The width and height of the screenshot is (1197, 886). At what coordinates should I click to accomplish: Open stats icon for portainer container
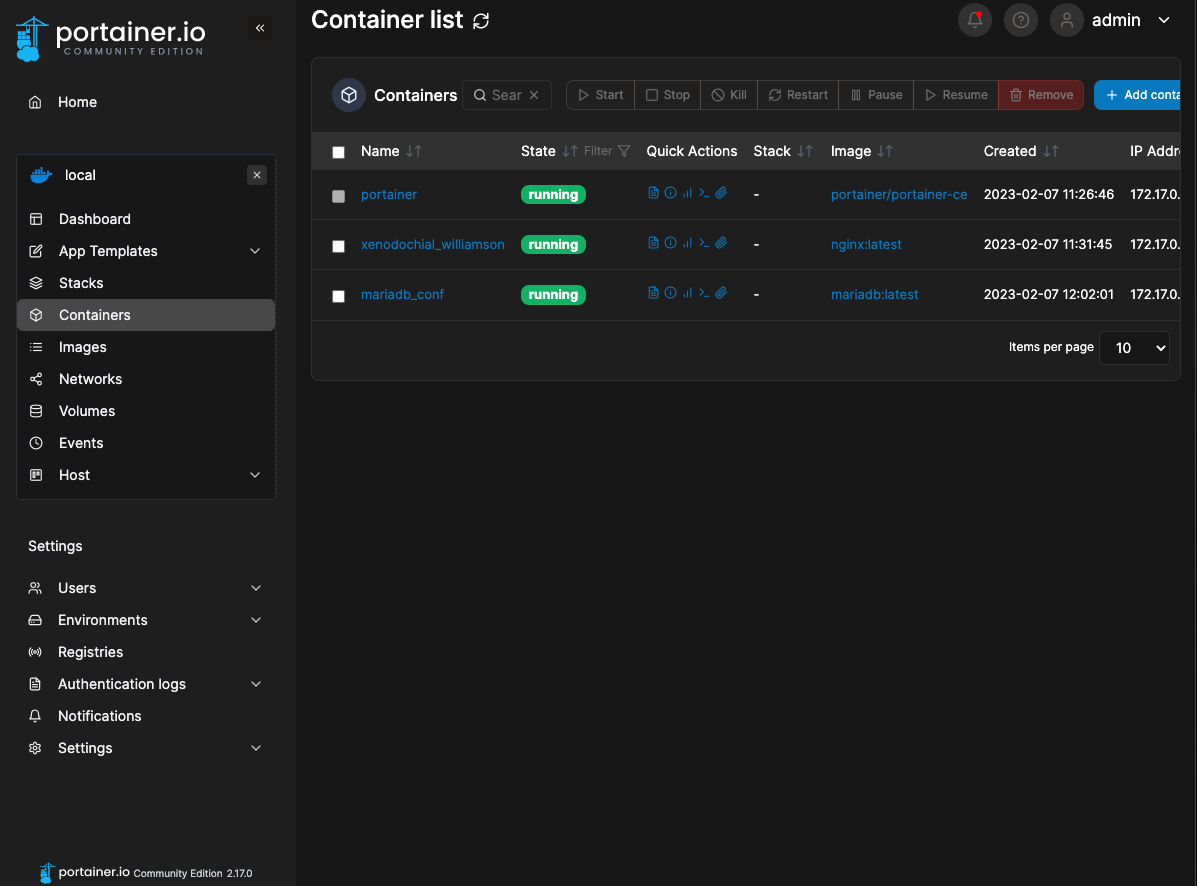point(687,192)
